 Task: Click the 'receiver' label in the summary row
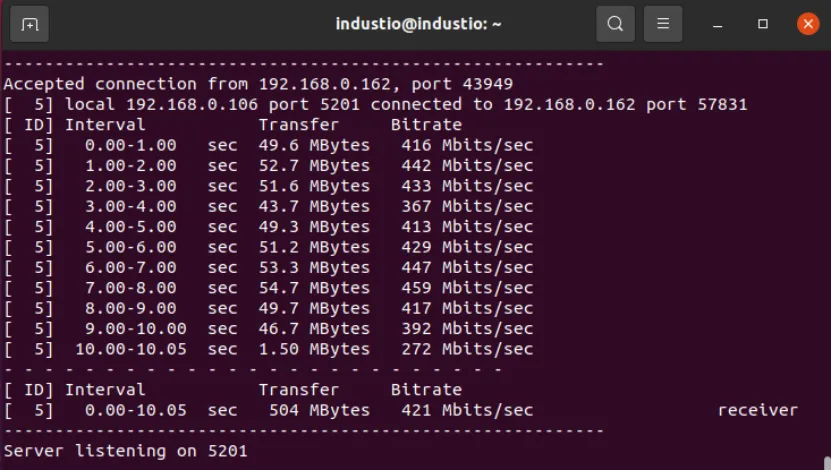click(x=757, y=410)
